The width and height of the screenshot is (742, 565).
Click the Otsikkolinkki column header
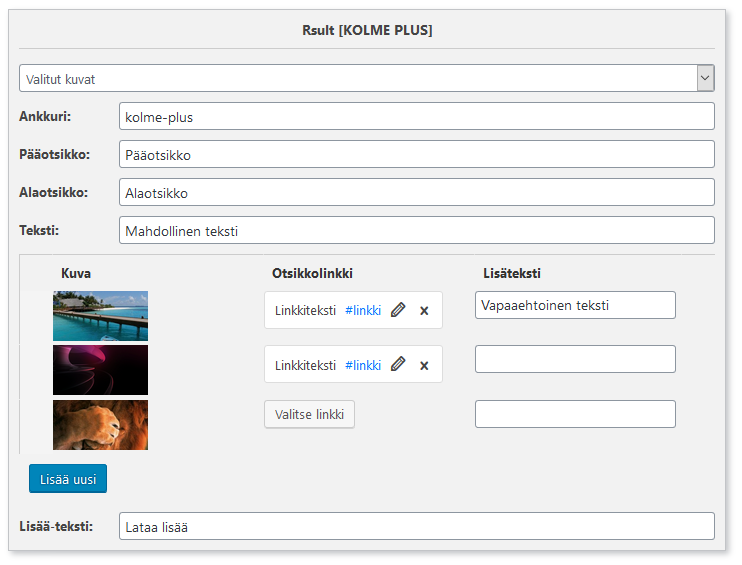pyautogui.click(x=312, y=274)
